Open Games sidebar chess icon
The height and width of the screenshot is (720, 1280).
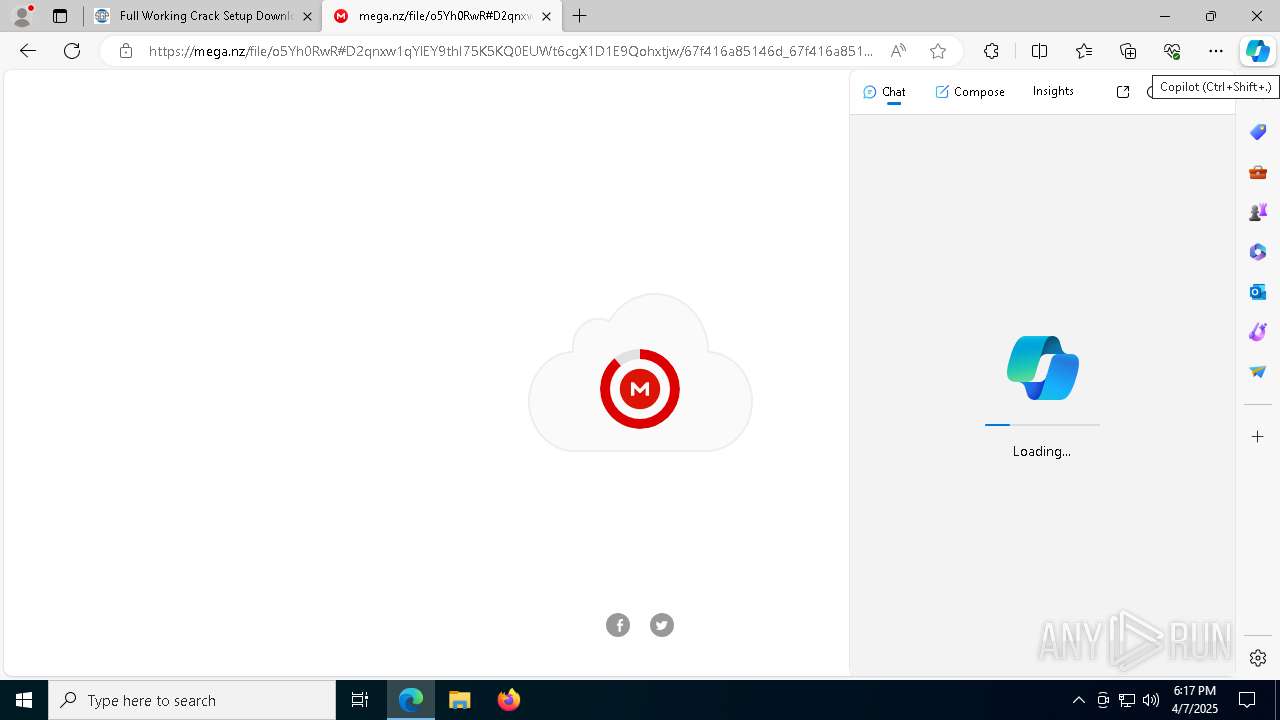coord(1258,212)
